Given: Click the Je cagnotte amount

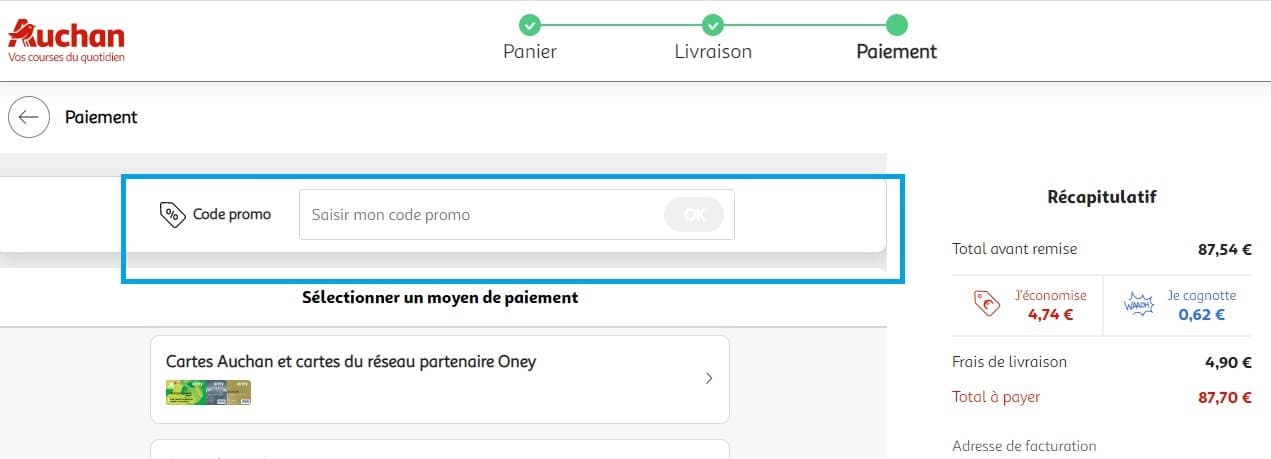Looking at the screenshot, I should [x=1201, y=315].
